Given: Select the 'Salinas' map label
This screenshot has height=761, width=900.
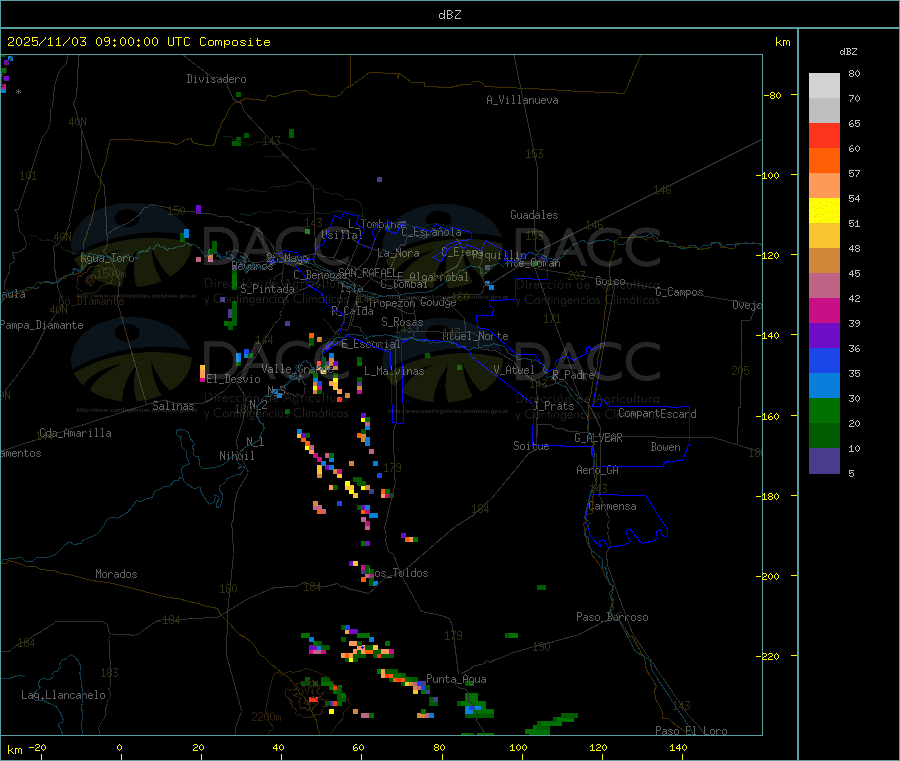Looking at the screenshot, I should point(173,406).
